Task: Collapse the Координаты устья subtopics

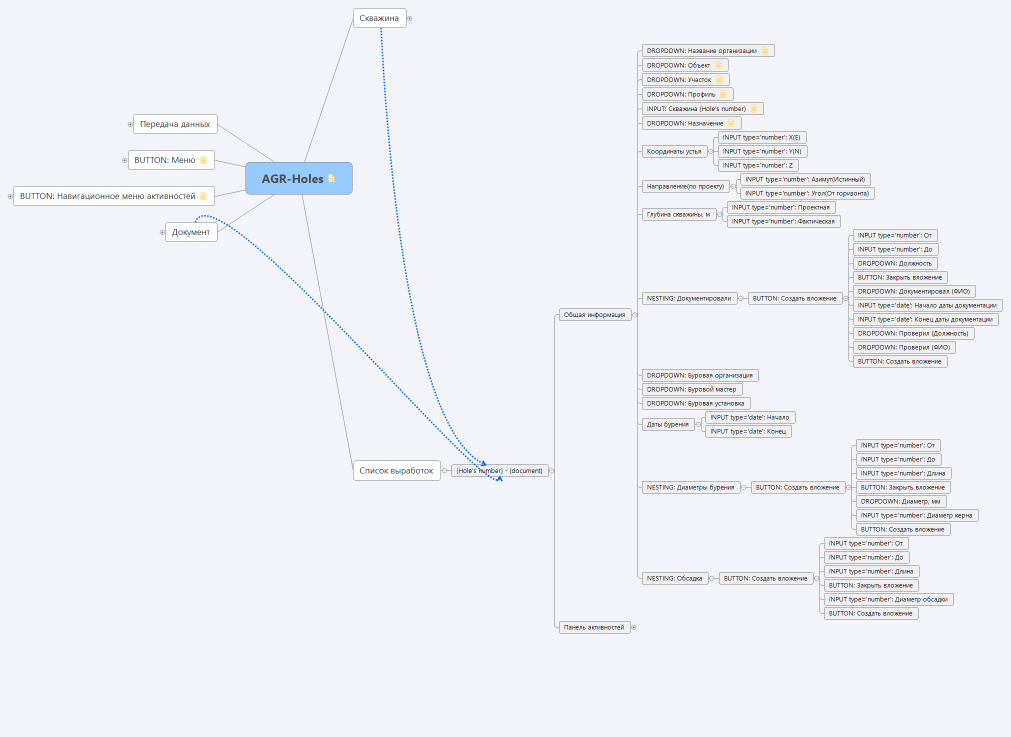Action: click(x=712, y=152)
